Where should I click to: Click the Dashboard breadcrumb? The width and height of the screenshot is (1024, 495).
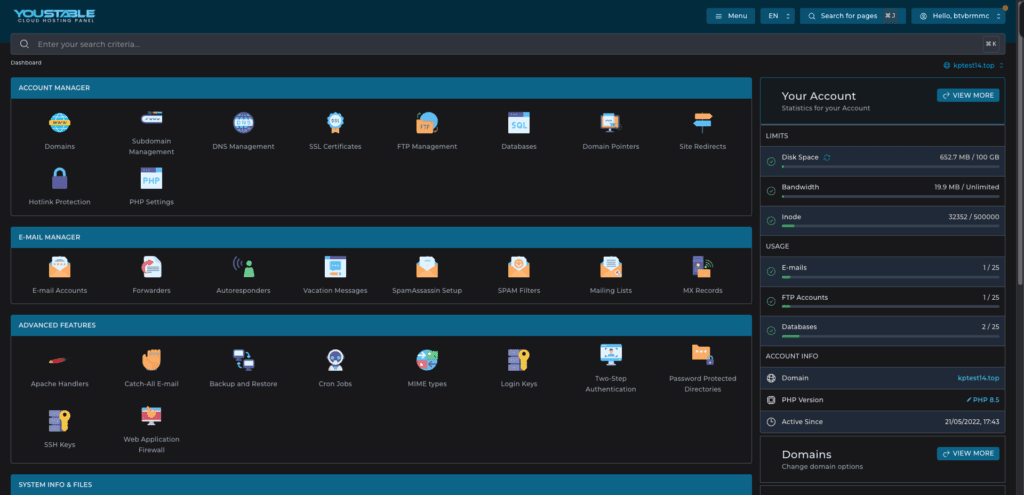[x=26, y=63]
